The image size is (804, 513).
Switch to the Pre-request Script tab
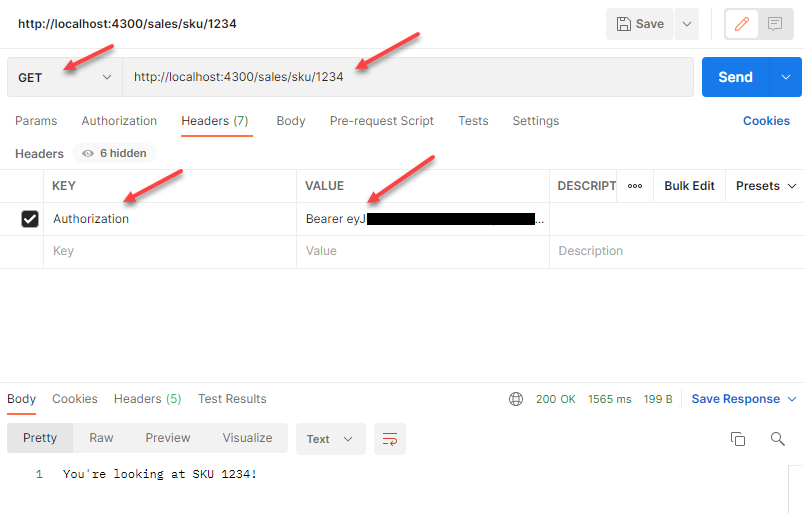click(x=382, y=121)
